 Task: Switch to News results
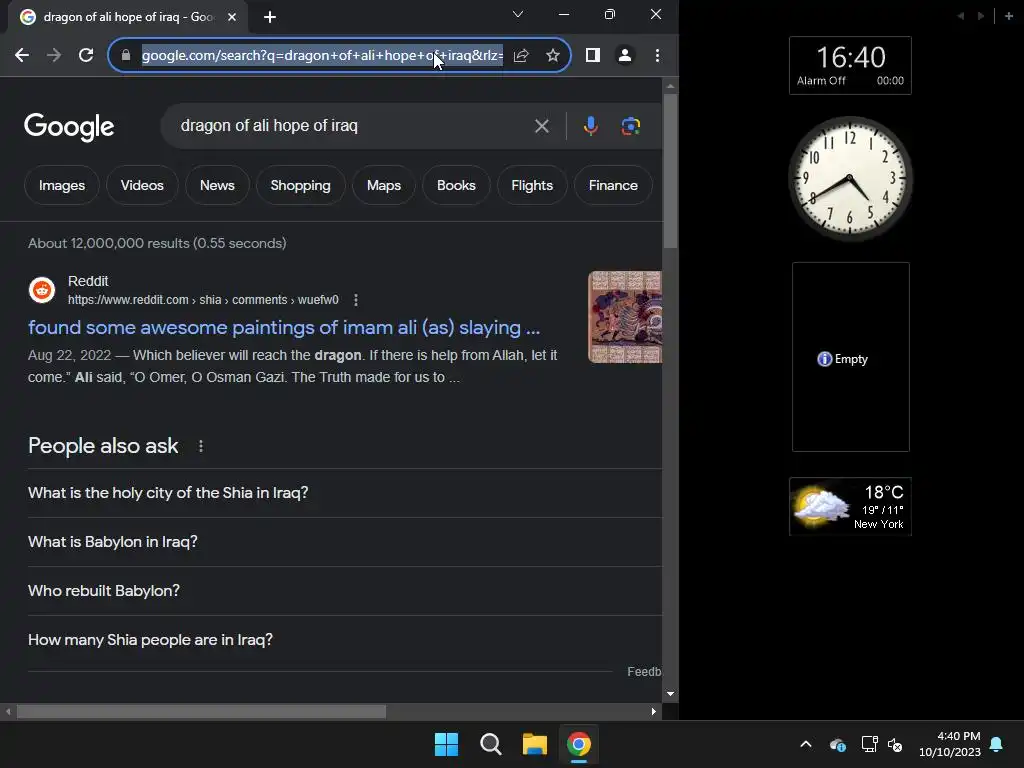pos(217,185)
